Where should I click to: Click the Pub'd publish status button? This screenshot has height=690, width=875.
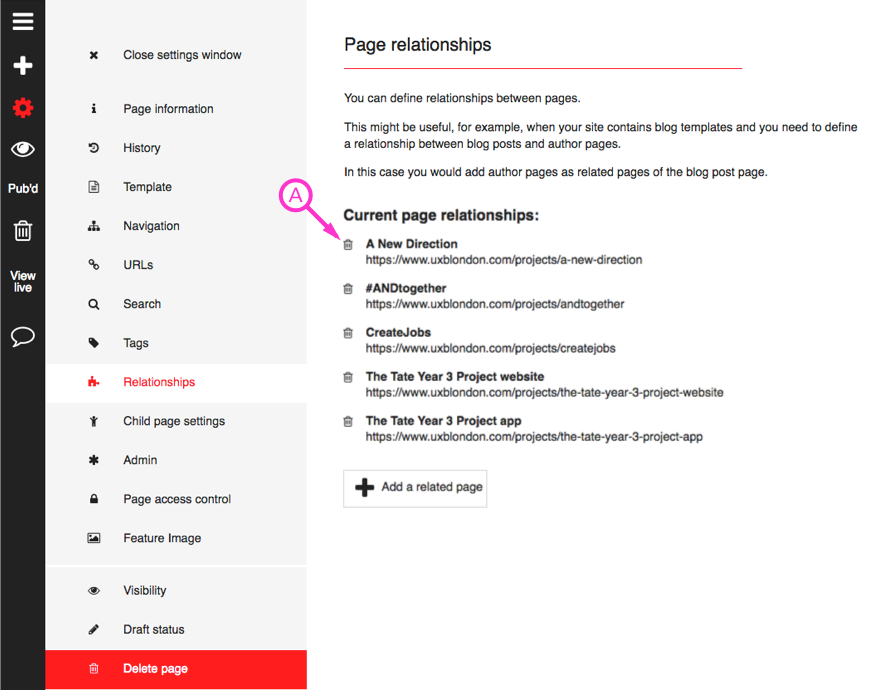tap(23, 189)
